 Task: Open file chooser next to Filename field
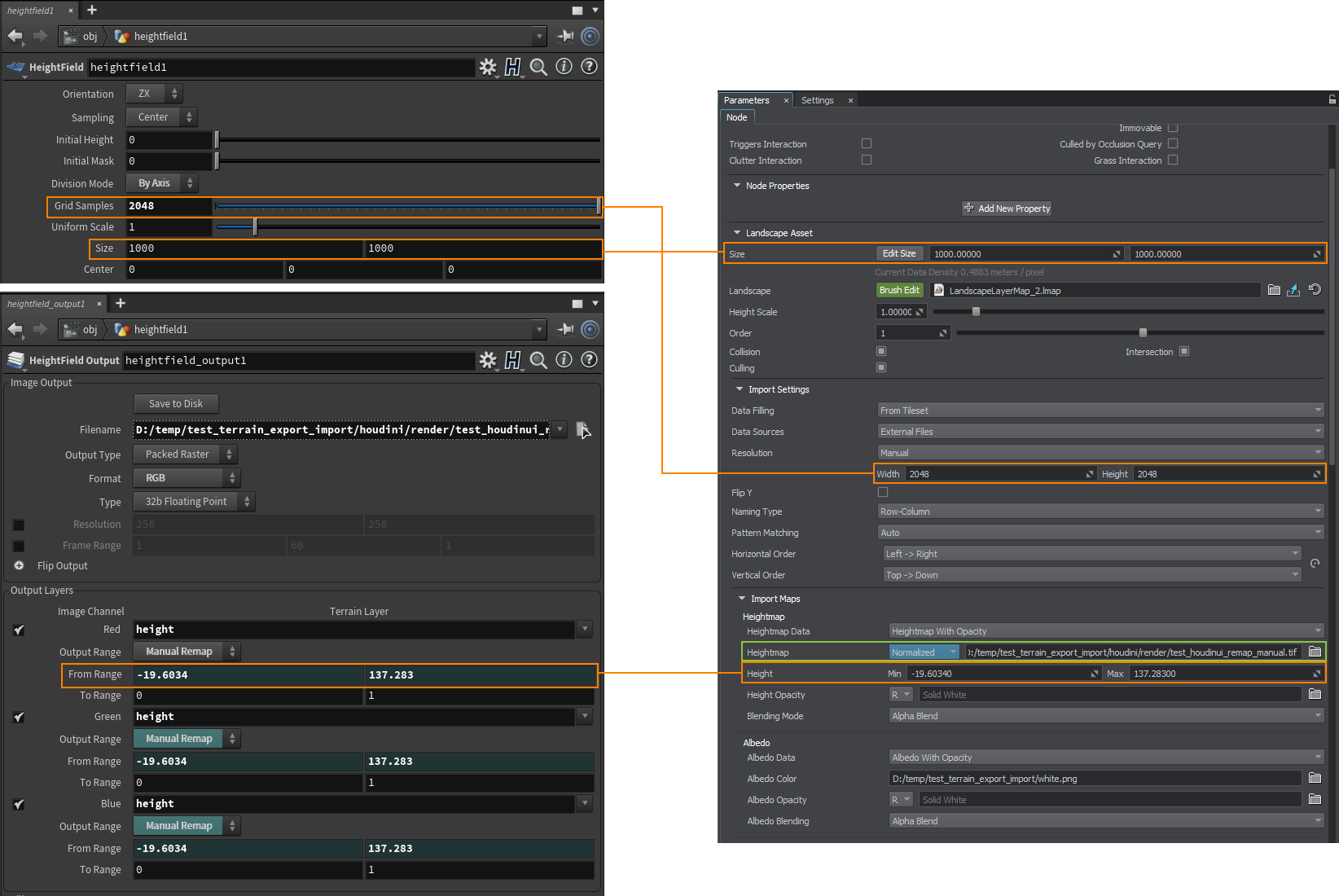[583, 430]
